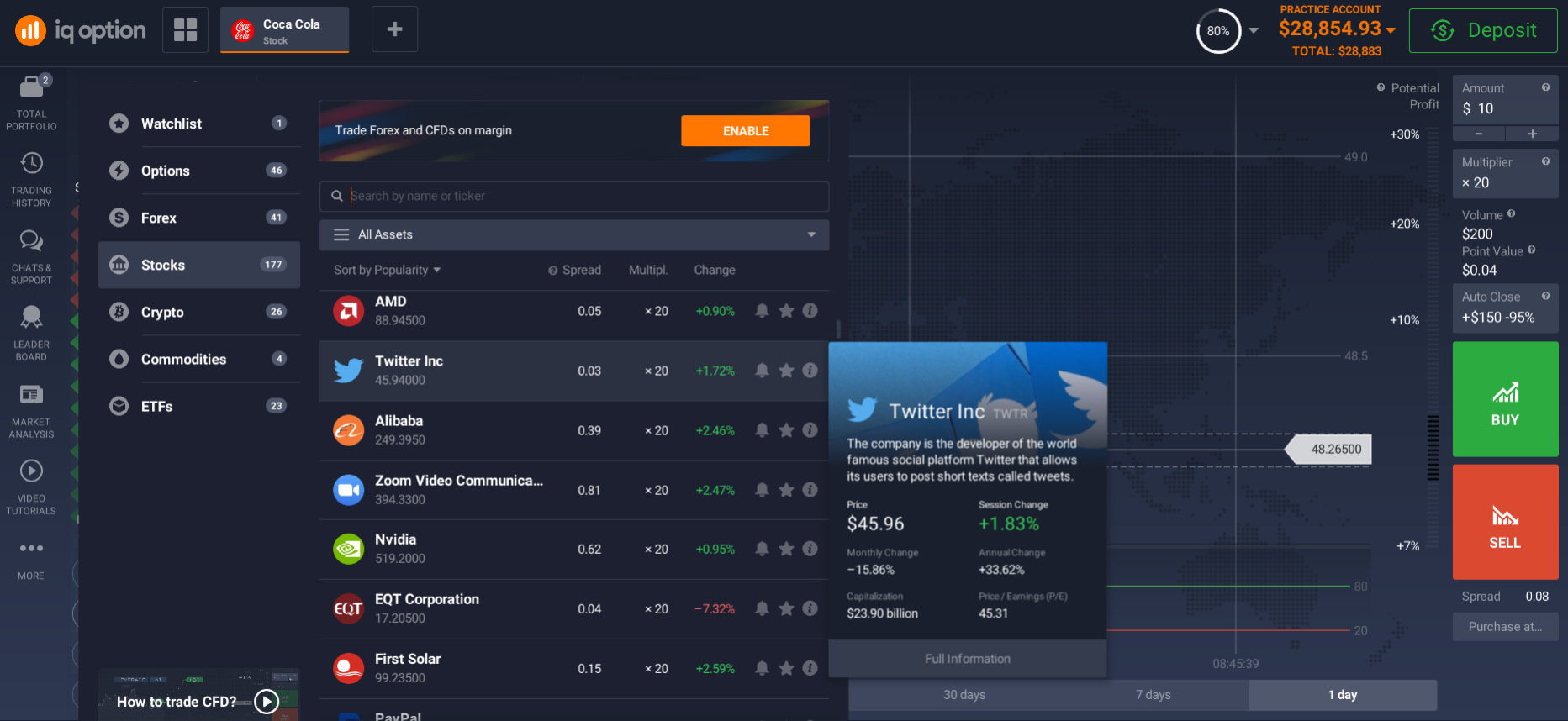Toggle price alert bell for First Solar

(x=762, y=668)
